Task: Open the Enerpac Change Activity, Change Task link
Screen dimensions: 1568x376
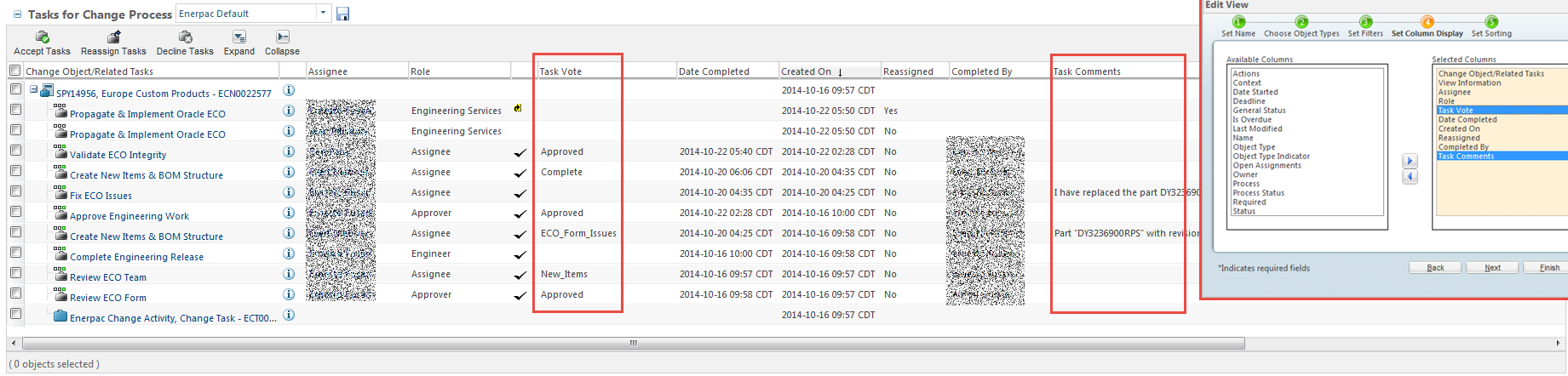Action: coord(173,318)
